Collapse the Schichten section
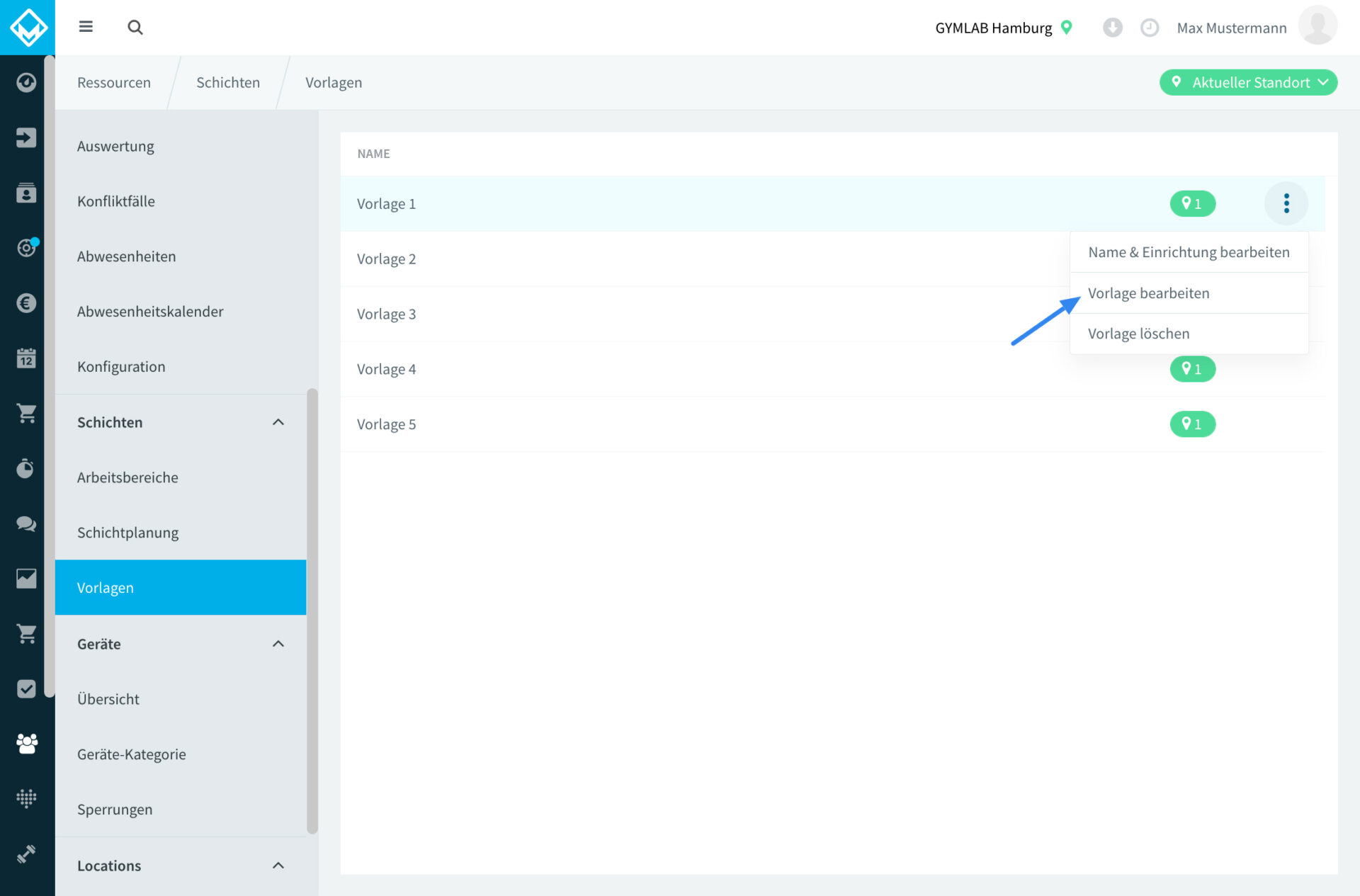Image resolution: width=1360 pixels, height=896 pixels. click(x=278, y=422)
